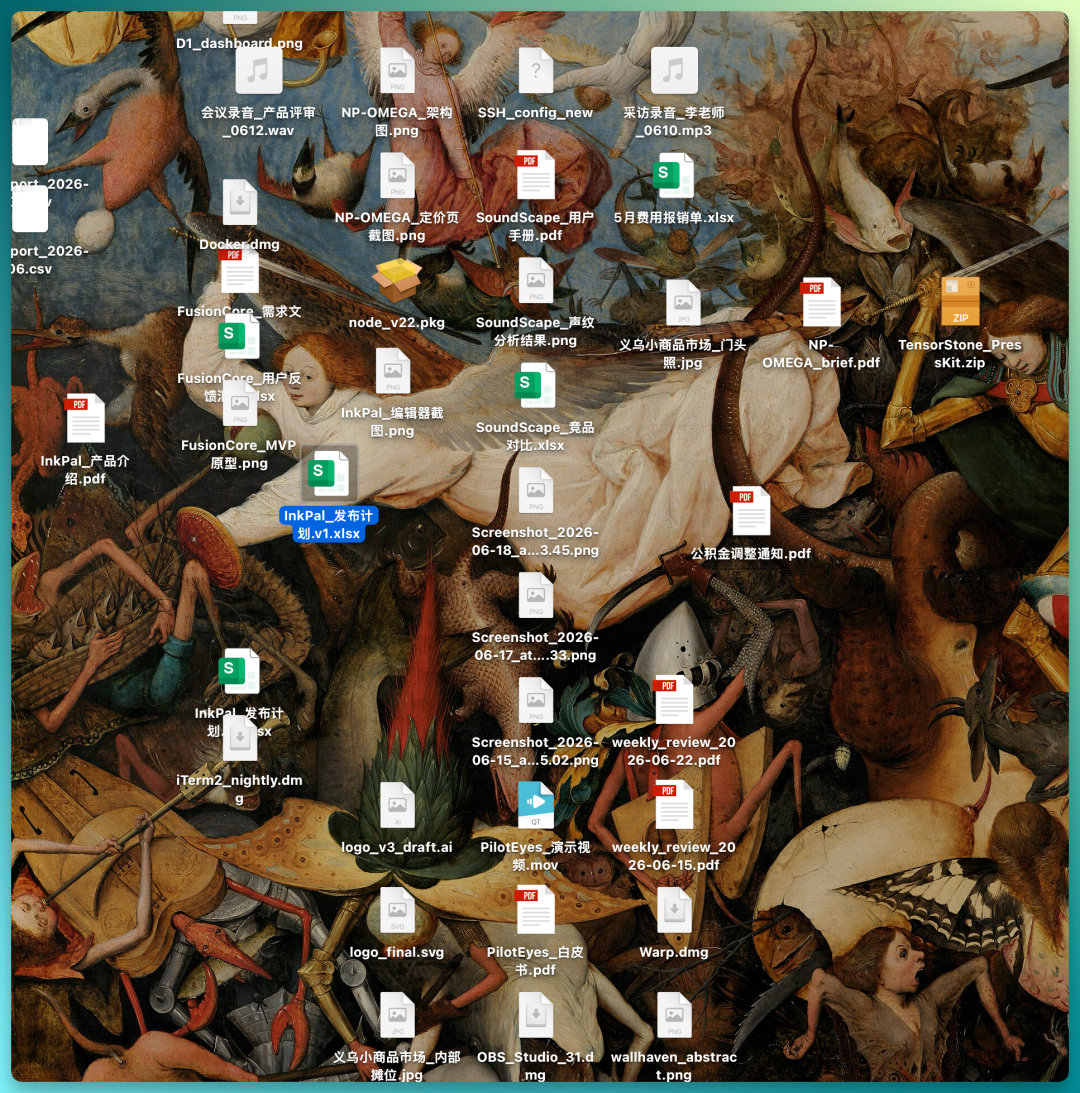Select the TensorStone_PressKit.zip archive icon
This screenshot has height=1093, width=1080.
coord(960,303)
